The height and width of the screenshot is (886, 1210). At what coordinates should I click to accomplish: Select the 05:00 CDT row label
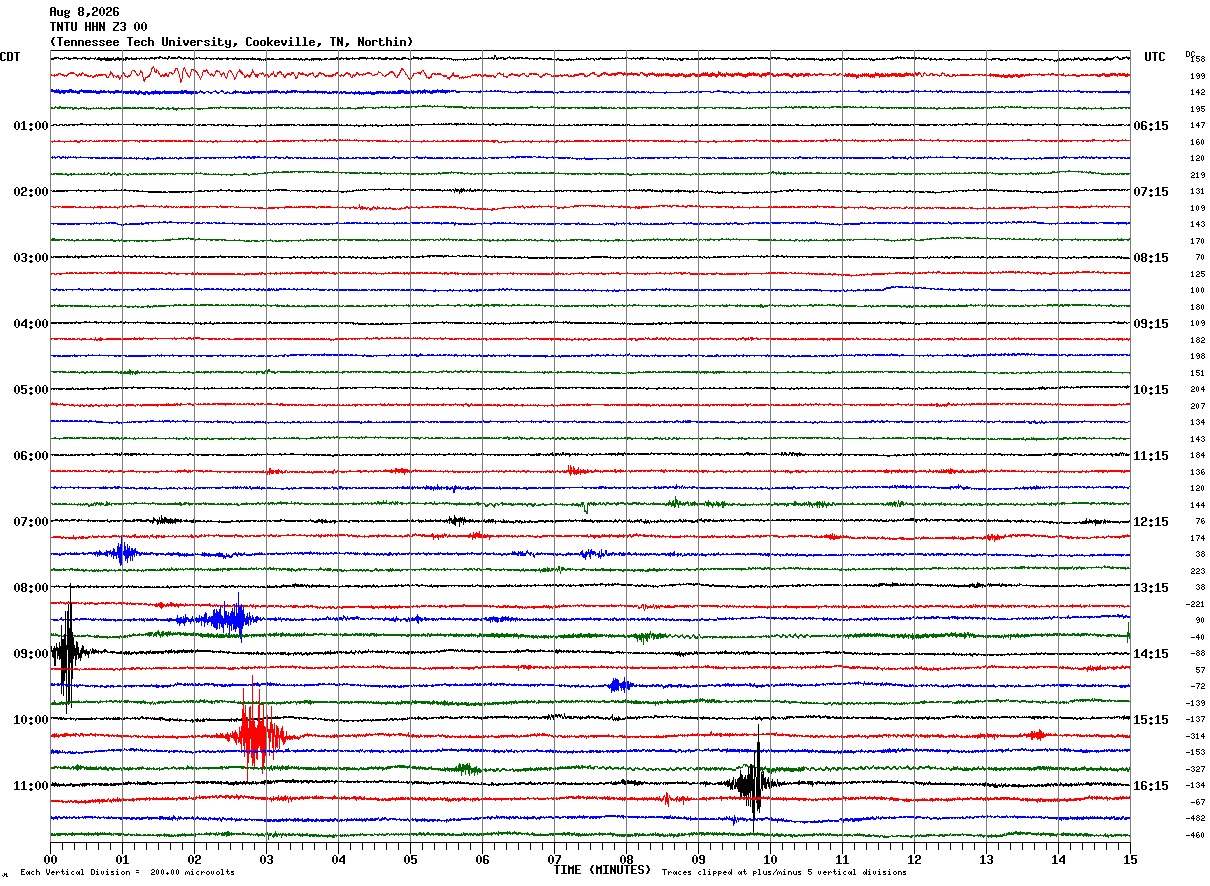pos(31,390)
